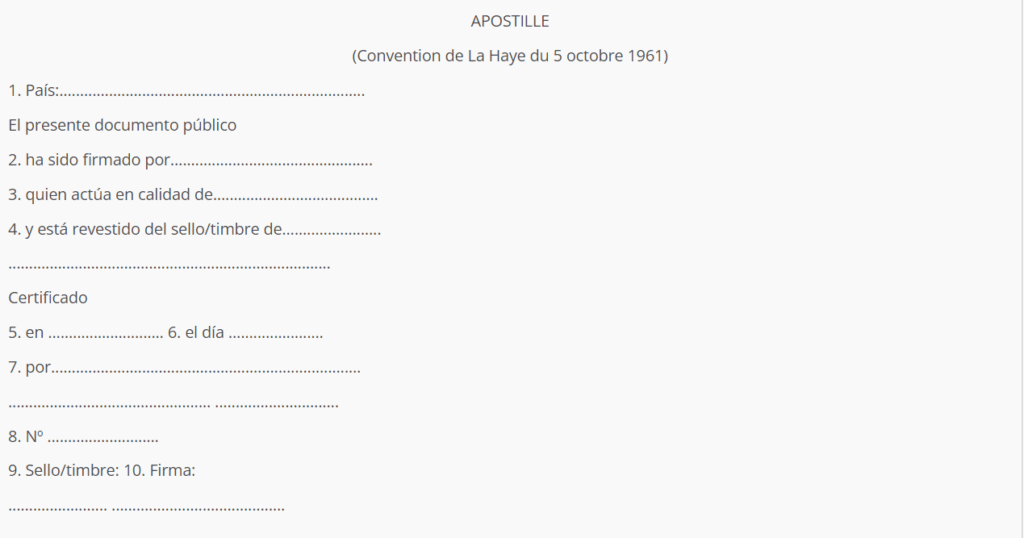
Task: Click the APOSTILLE heading
Action: [x=510, y=21]
